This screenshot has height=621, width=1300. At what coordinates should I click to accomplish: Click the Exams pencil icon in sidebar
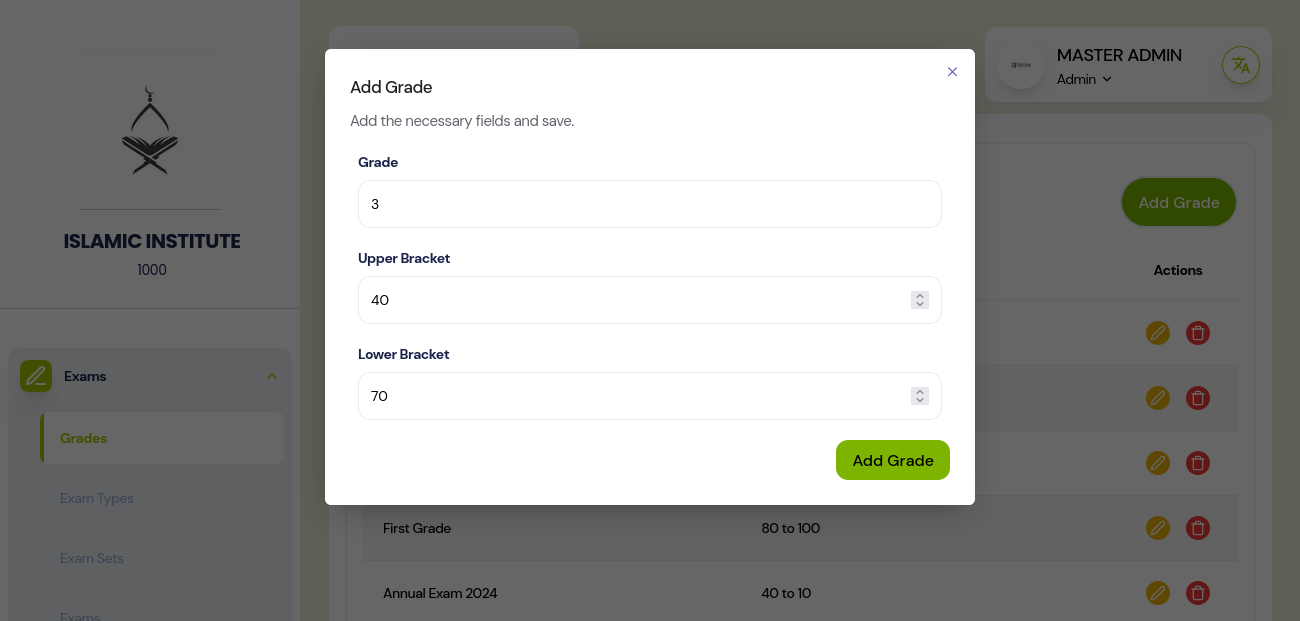36,376
